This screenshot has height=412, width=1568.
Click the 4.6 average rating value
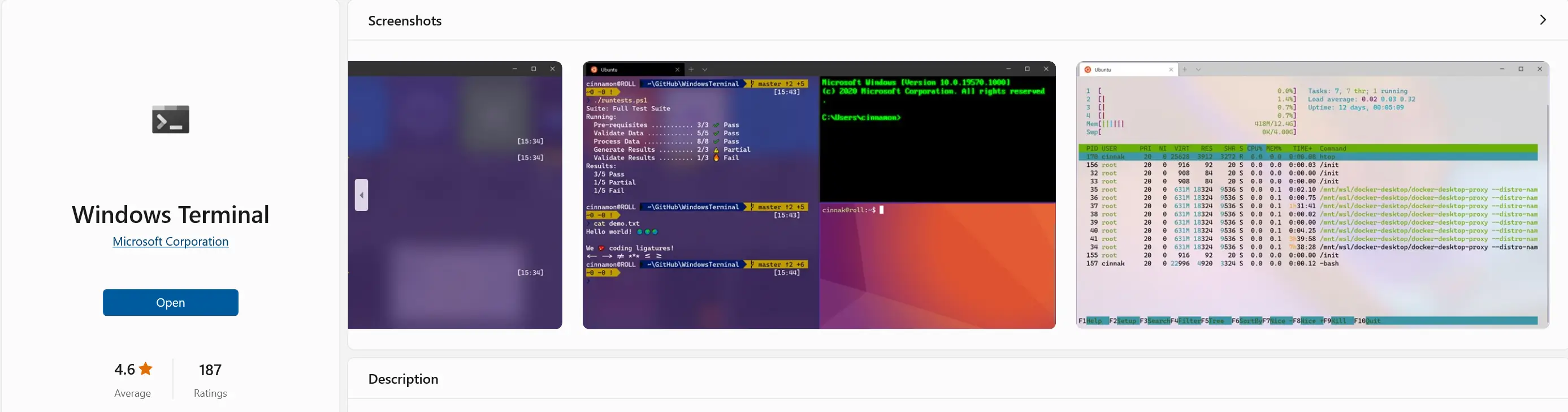pyautogui.click(x=125, y=370)
